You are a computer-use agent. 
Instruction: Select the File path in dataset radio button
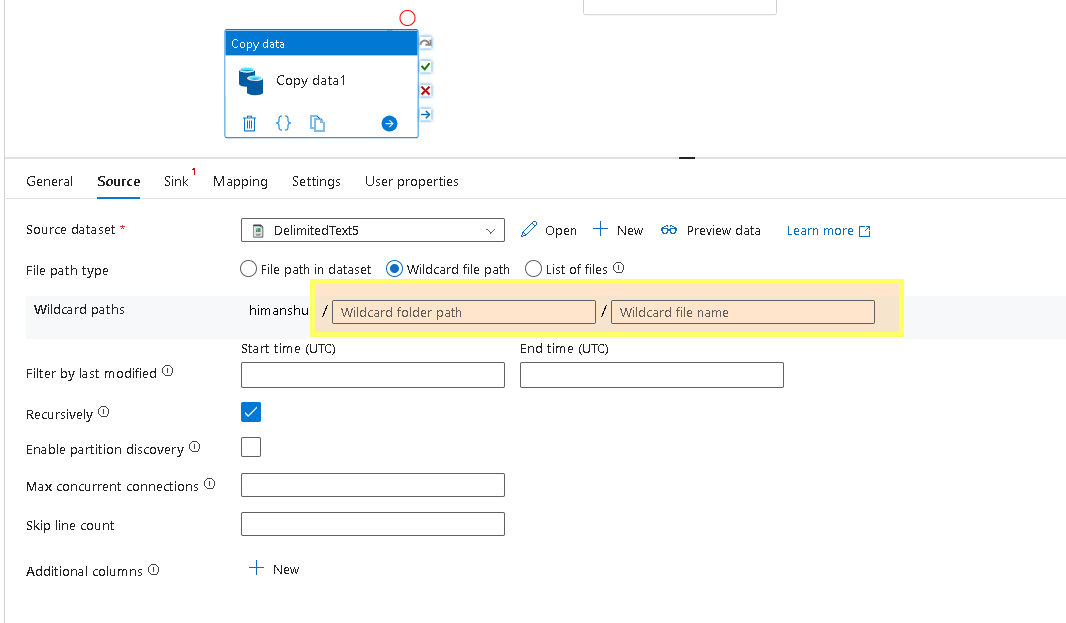click(249, 269)
